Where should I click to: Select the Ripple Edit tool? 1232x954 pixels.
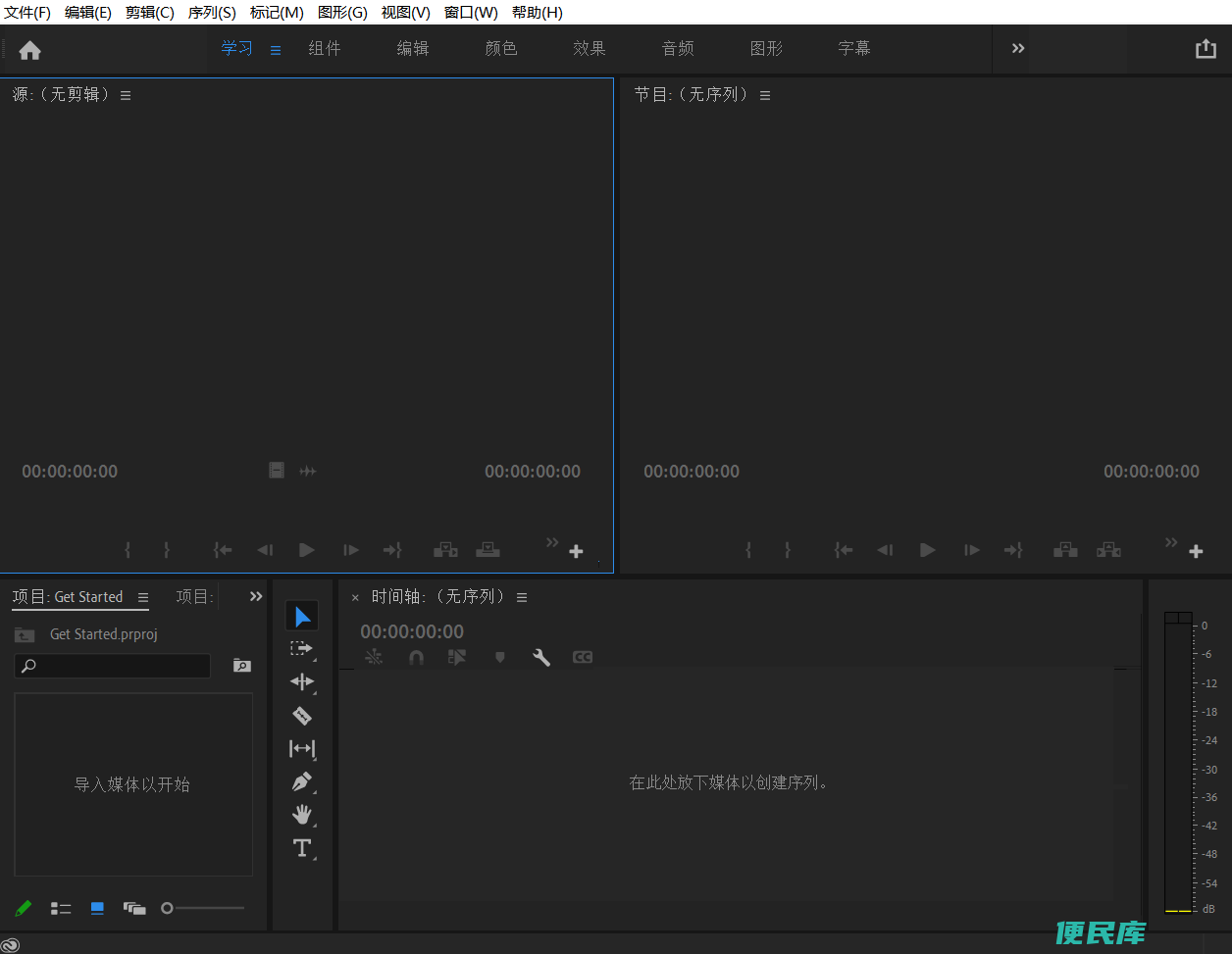pyautogui.click(x=302, y=682)
